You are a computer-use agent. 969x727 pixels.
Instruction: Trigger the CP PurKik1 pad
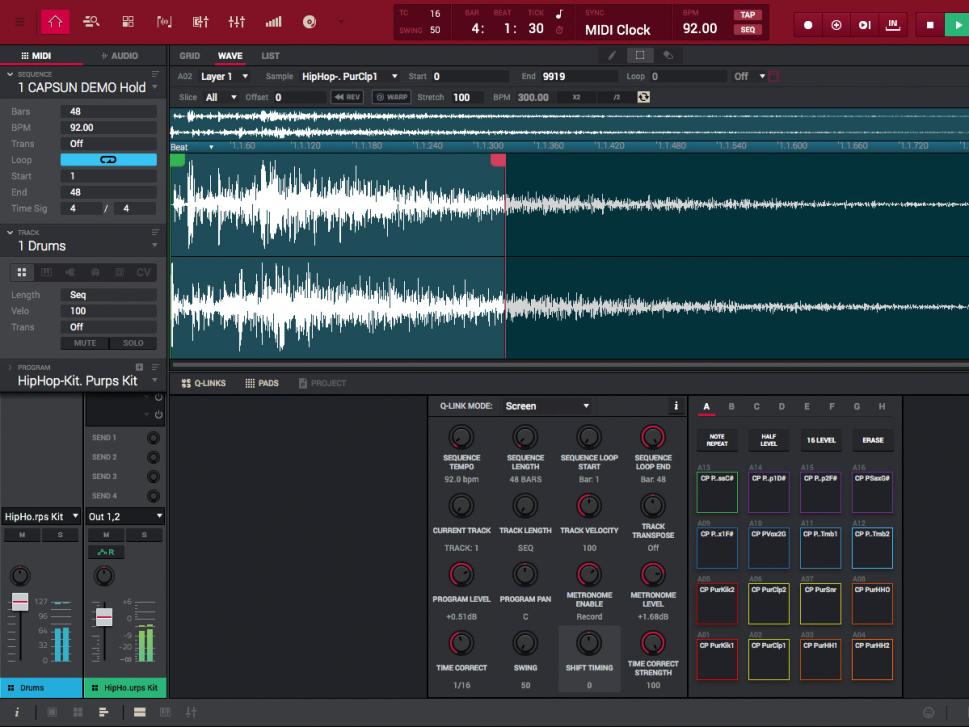(715, 660)
